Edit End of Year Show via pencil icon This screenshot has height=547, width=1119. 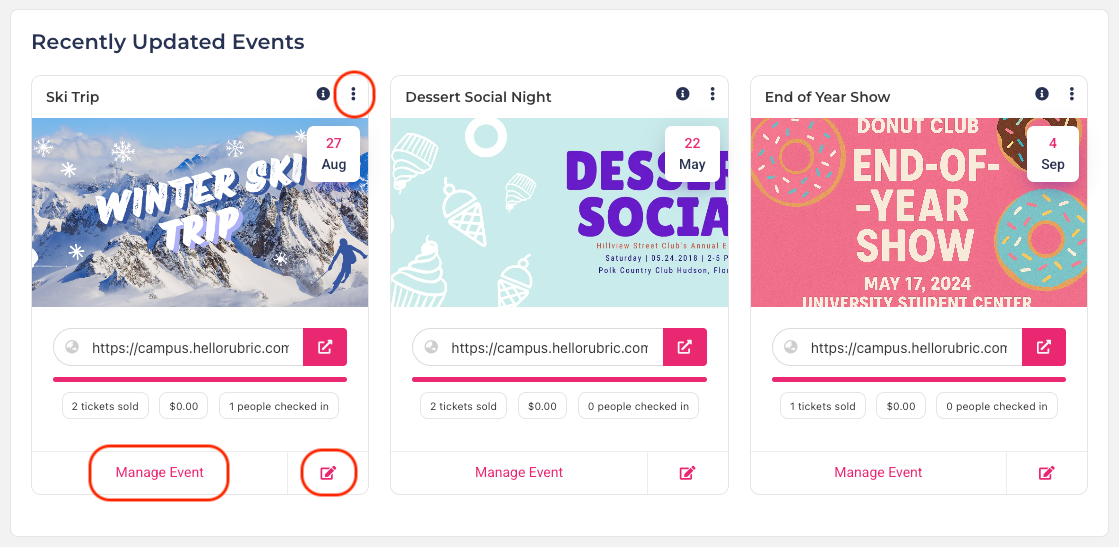1046,473
